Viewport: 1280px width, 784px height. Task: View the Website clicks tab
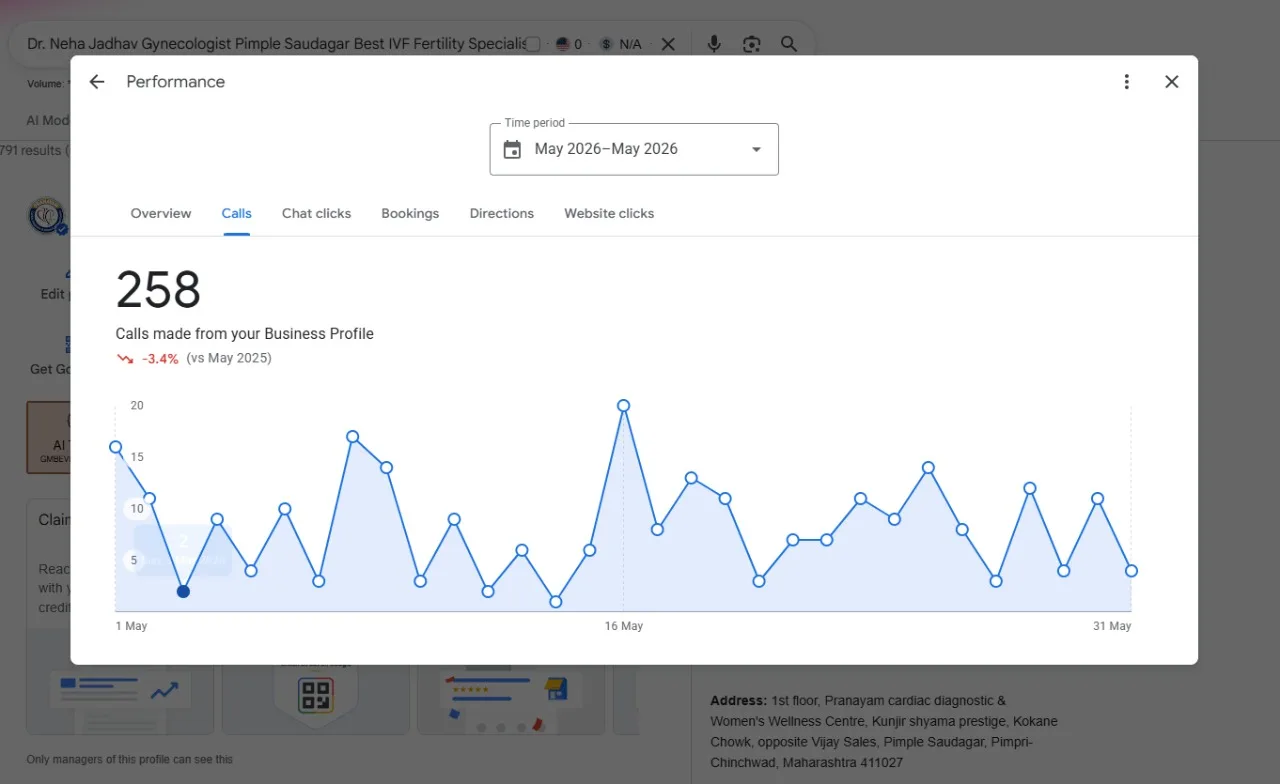pos(609,213)
